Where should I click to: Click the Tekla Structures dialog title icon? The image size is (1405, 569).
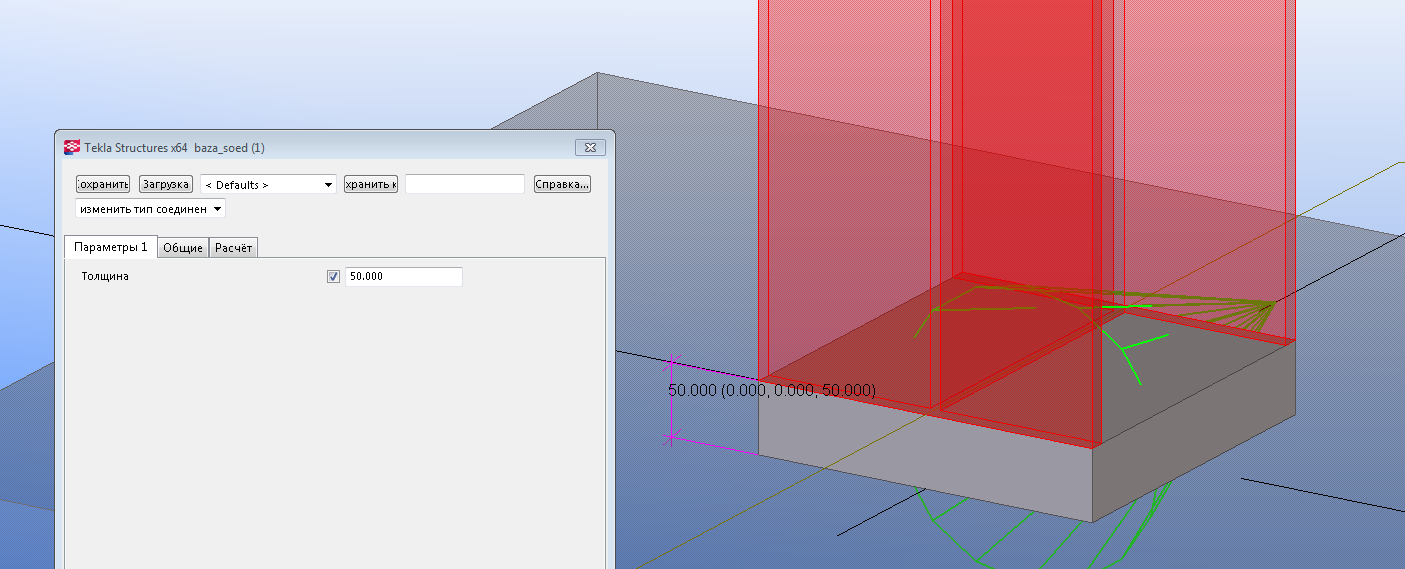[x=73, y=148]
